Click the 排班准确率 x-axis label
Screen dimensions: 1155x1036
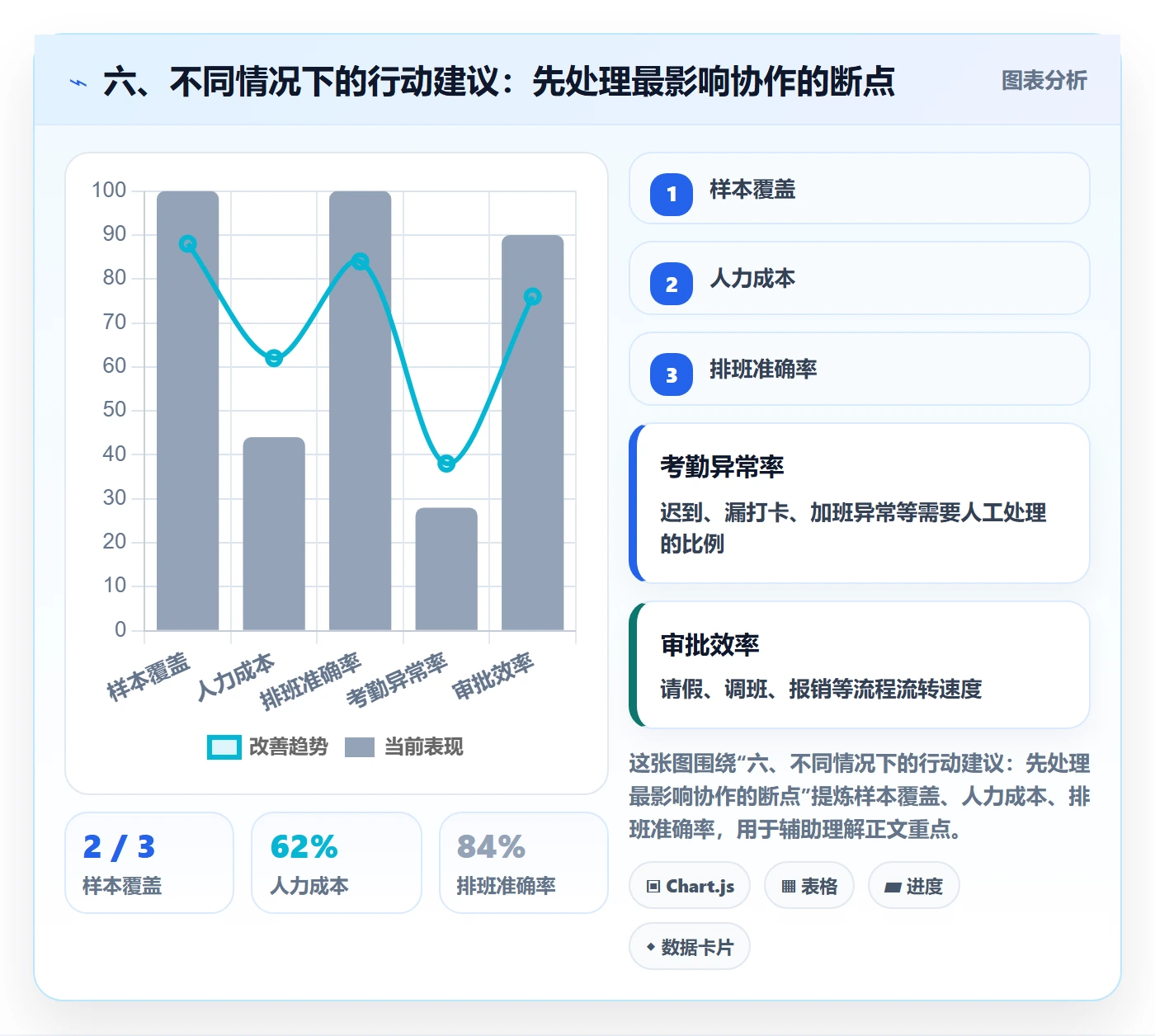point(311,680)
